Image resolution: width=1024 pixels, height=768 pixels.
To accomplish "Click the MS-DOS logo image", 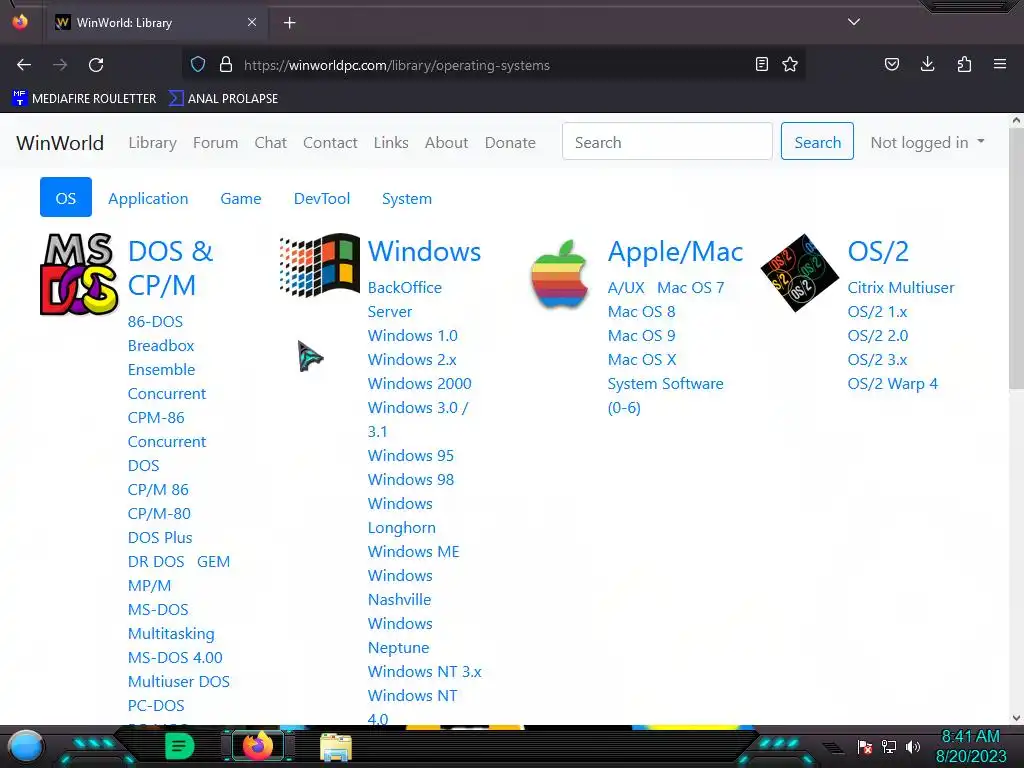I will tap(79, 274).
